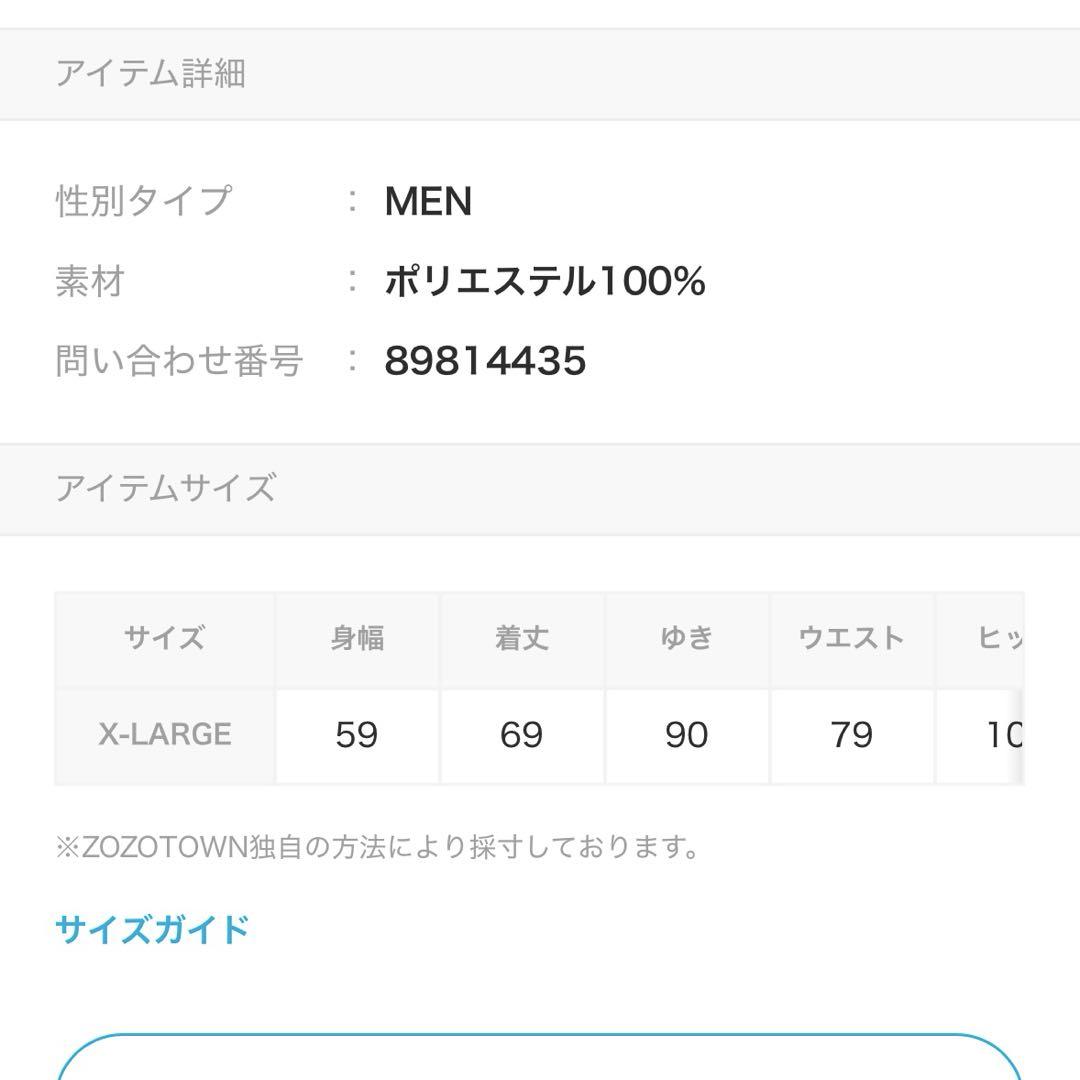Image resolution: width=1080 pixels, height=1080 pixels.
Task: Click the MEN gender type value
Action: pos(428,201)
